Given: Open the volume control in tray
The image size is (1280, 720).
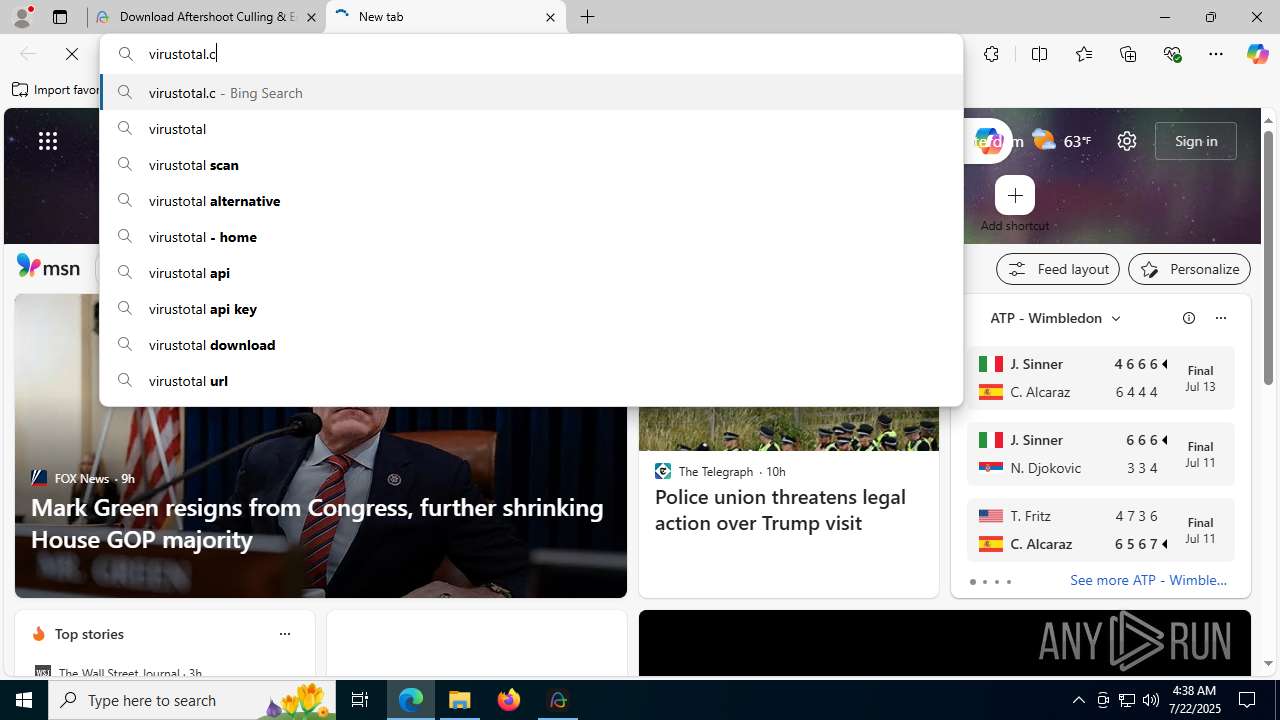Looking at the screenshot, I should (1151, 700).
